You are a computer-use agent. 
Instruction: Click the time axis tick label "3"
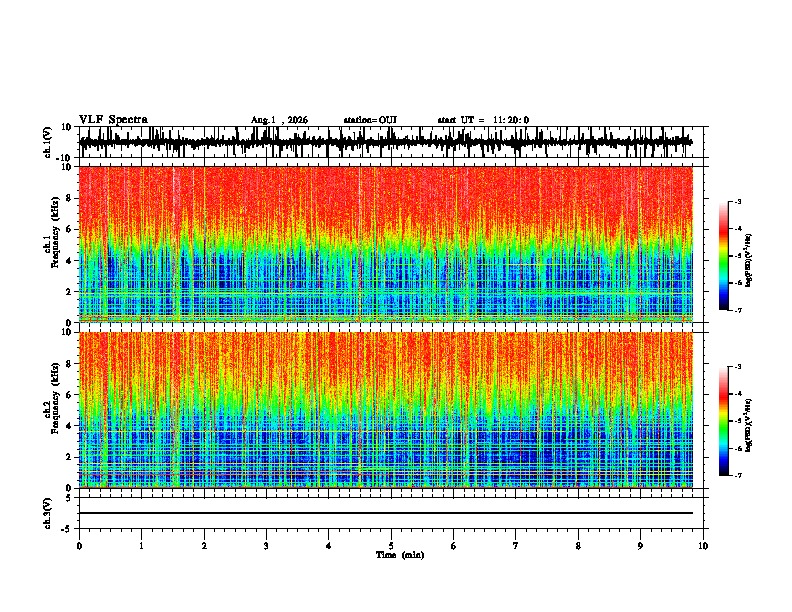point(266,546)
